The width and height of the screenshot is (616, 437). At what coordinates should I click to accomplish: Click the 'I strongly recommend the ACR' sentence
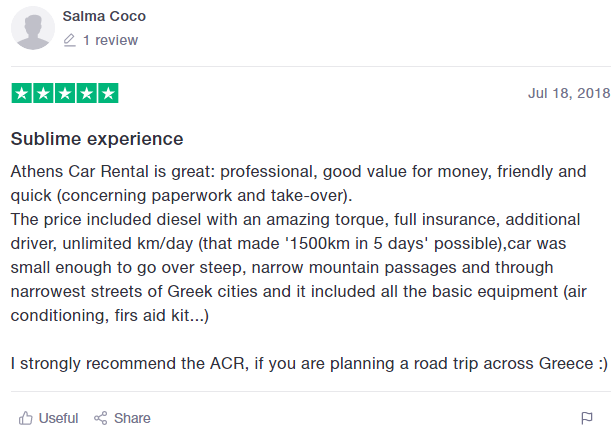(x=309, y=364)
